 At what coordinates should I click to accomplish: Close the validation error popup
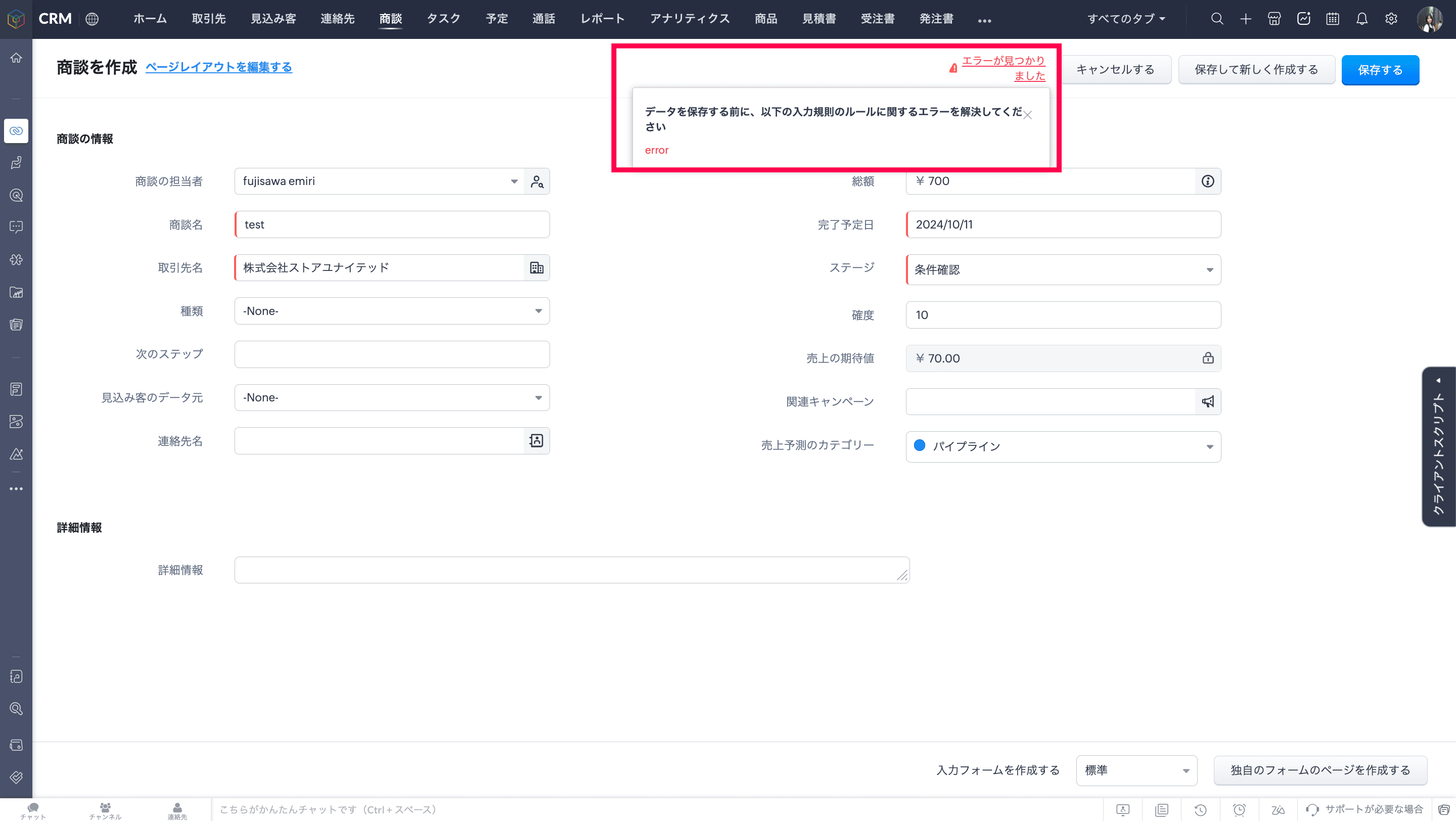(x=1028, y=115)
